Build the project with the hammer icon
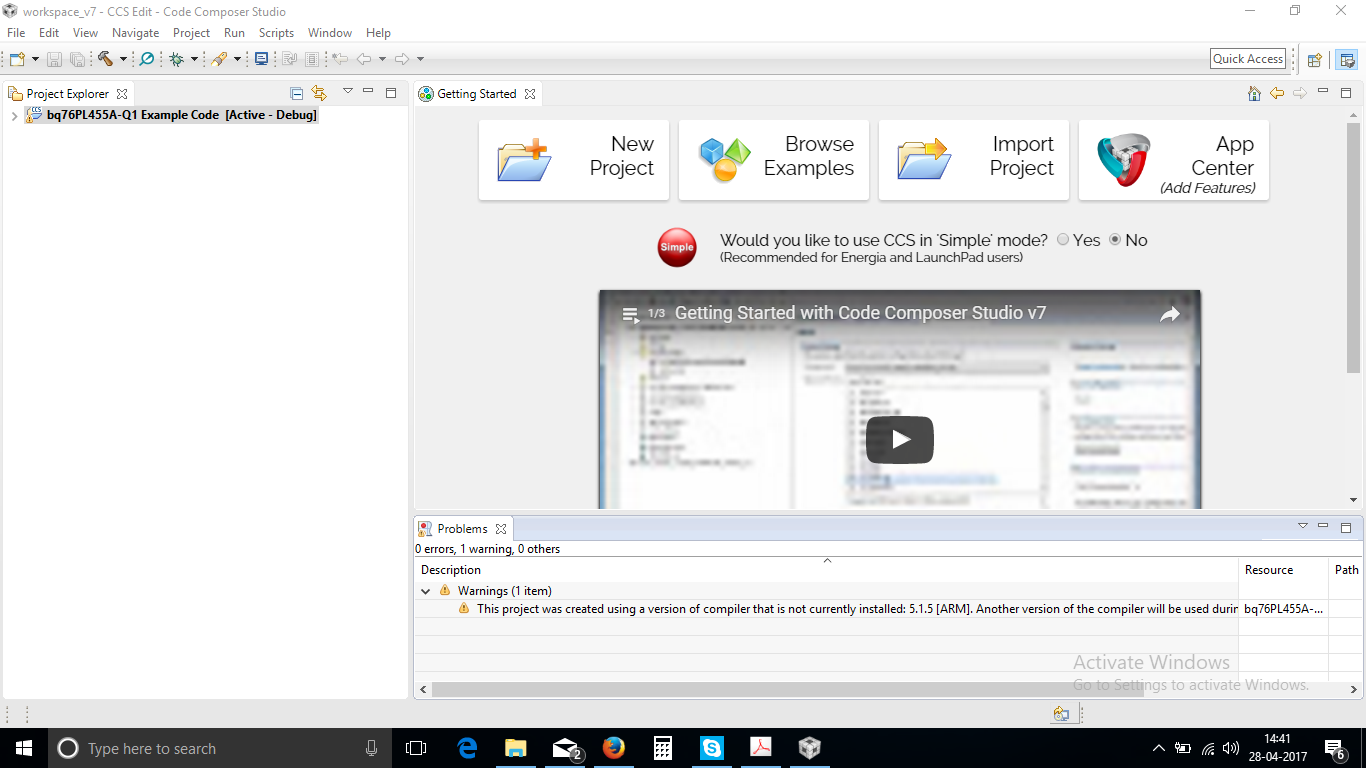 click(x=105, y=59)
